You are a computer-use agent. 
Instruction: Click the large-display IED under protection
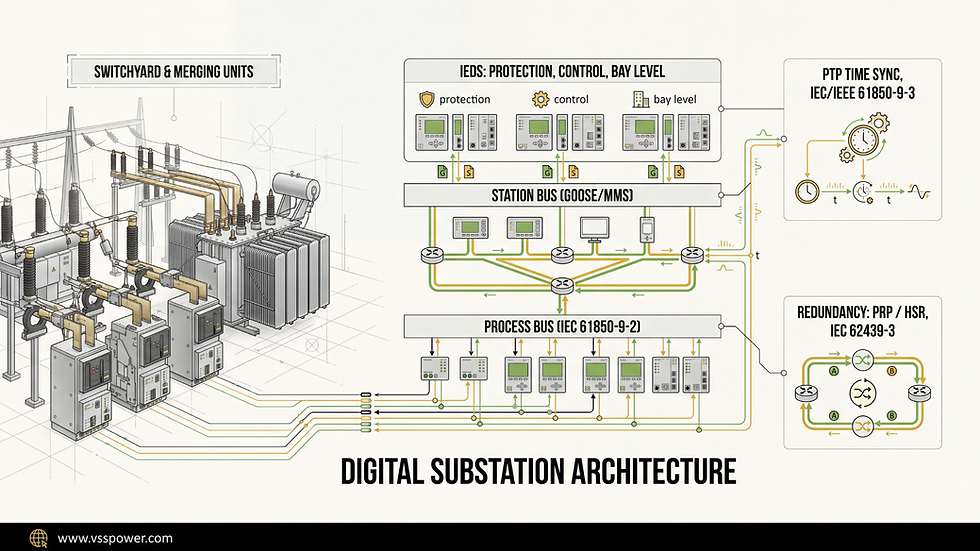[432, 132]
